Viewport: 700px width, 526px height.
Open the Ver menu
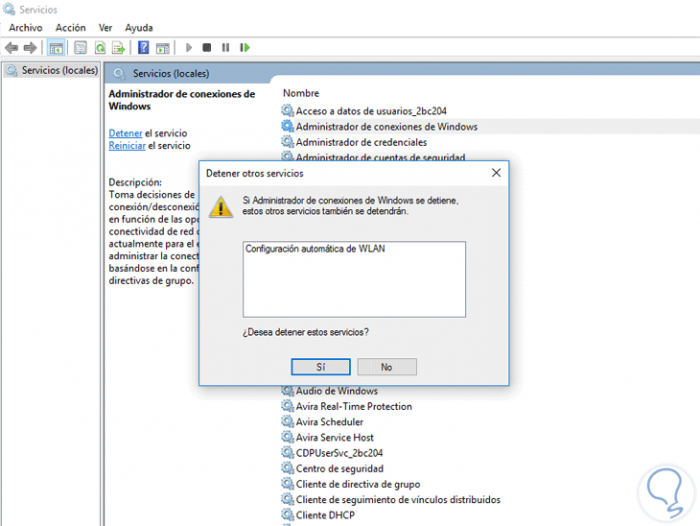[x=105, y=28]
